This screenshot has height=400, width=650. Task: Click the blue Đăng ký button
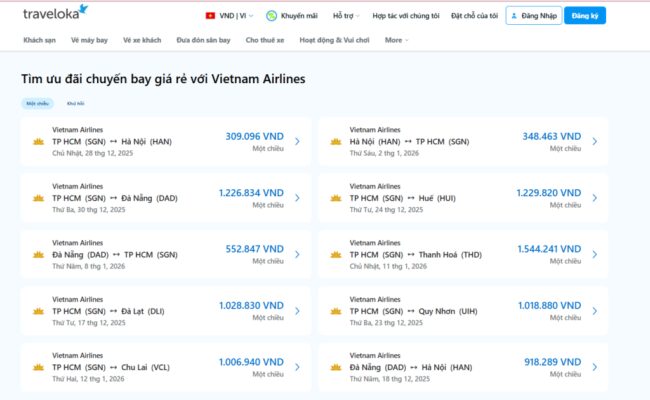click(585, 16)
